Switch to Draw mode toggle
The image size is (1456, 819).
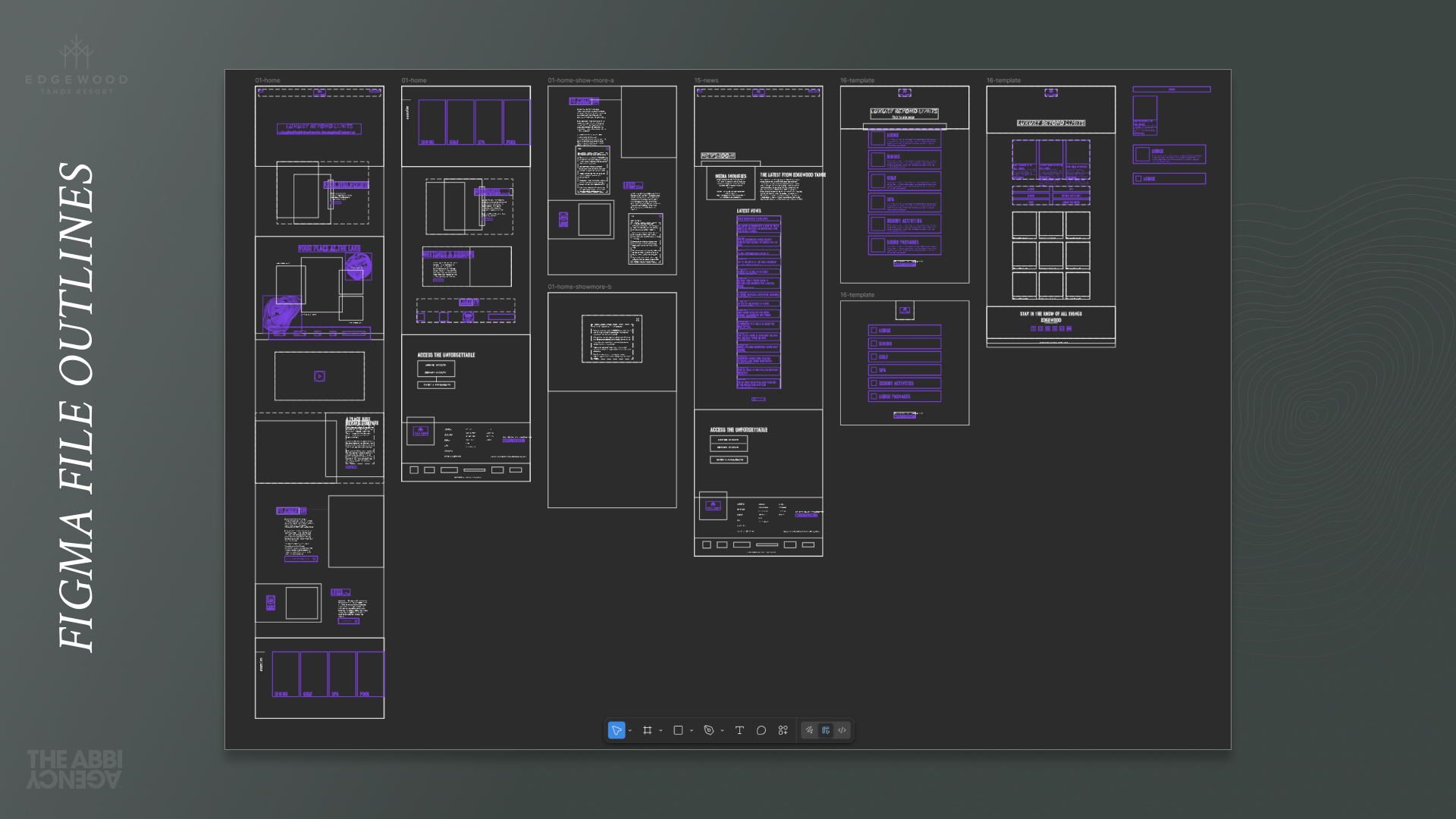pos(809,730)
